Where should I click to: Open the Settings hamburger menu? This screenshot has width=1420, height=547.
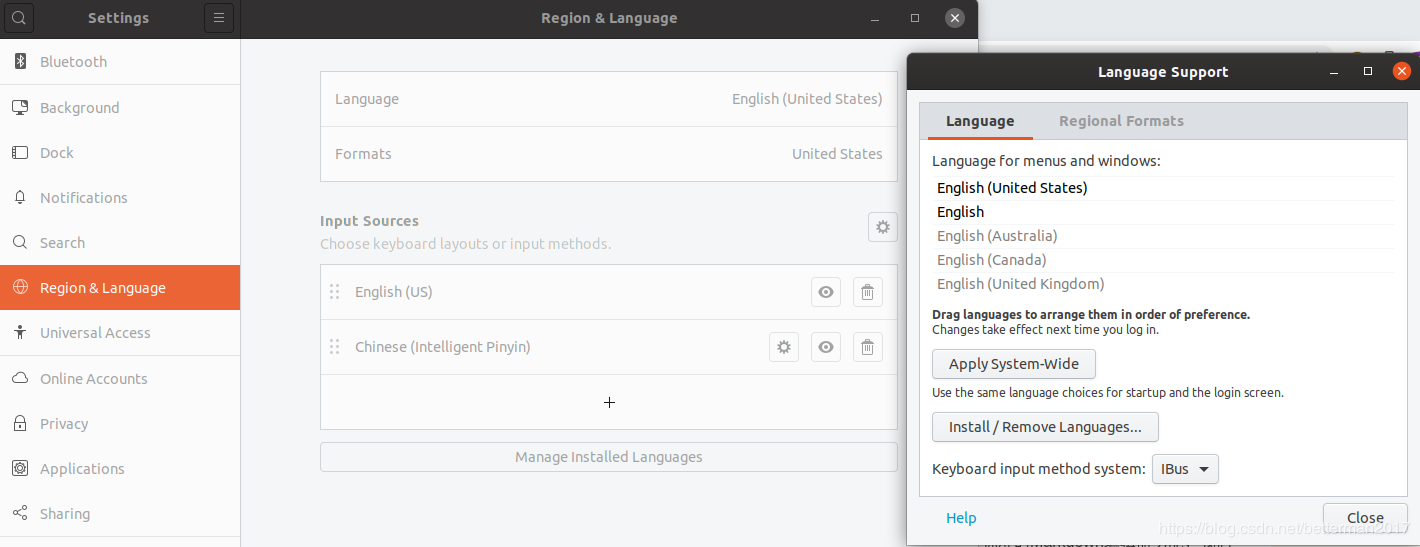[219, 18]
